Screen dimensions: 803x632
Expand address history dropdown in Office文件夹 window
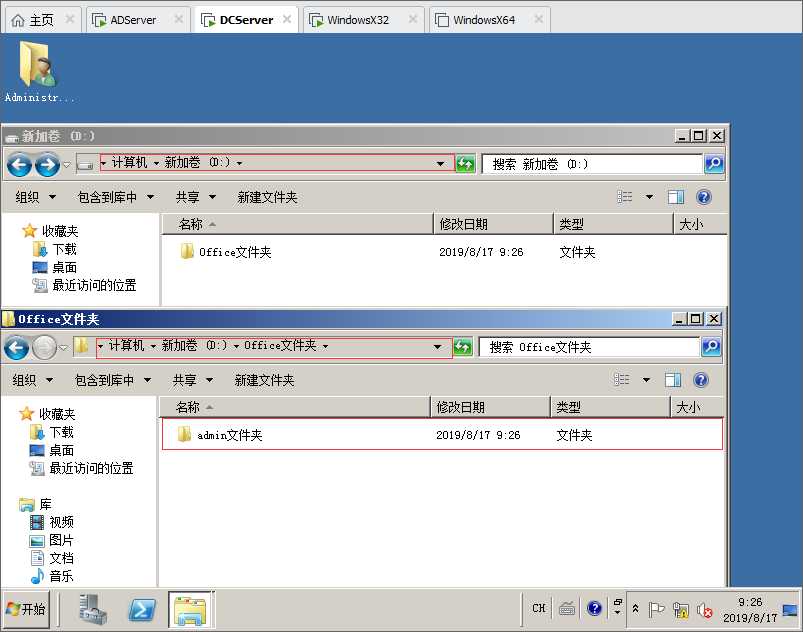click(x=437, y=347)
